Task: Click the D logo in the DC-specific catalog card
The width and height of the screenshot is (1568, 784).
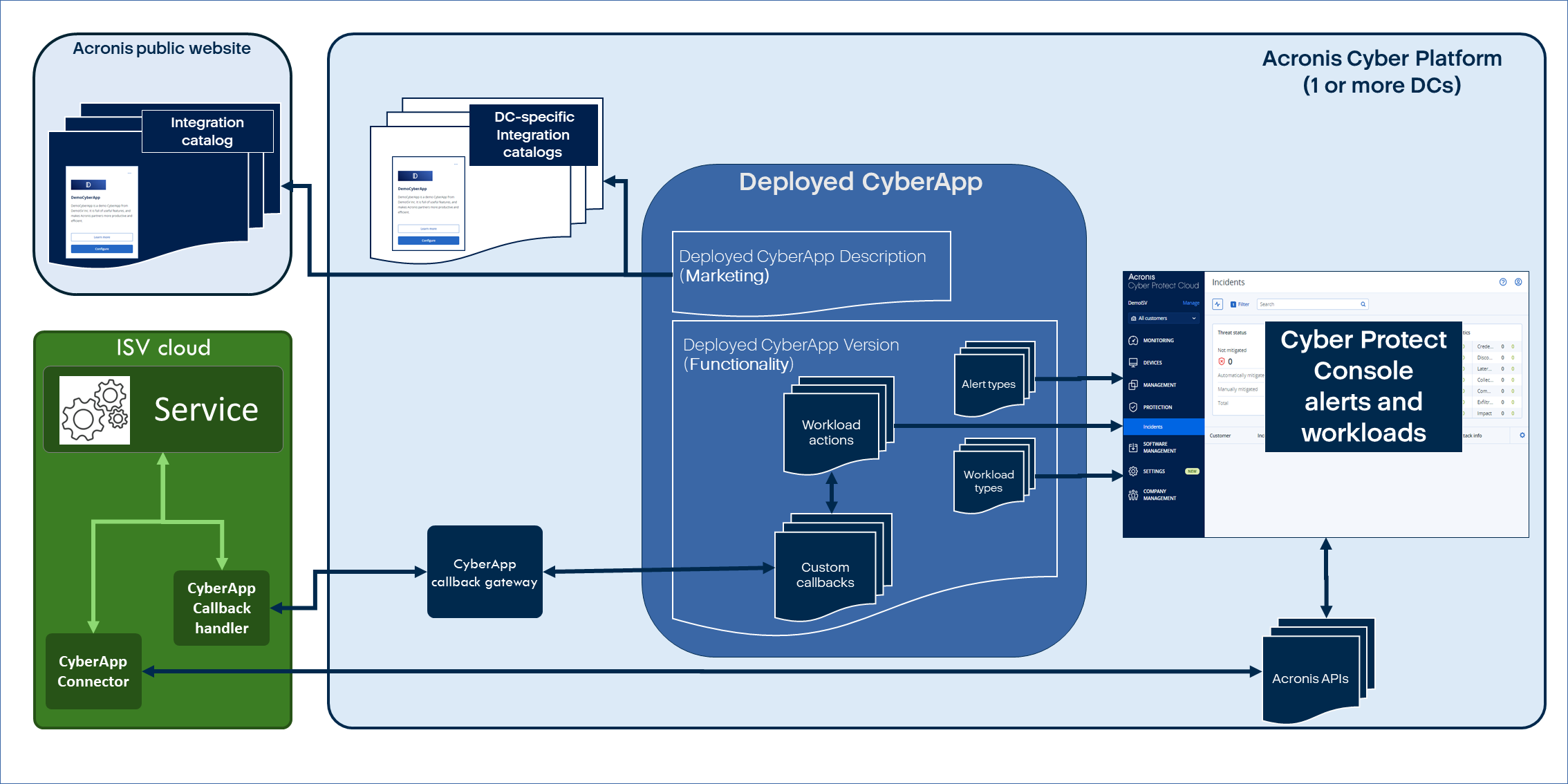Action: point(415,176)
